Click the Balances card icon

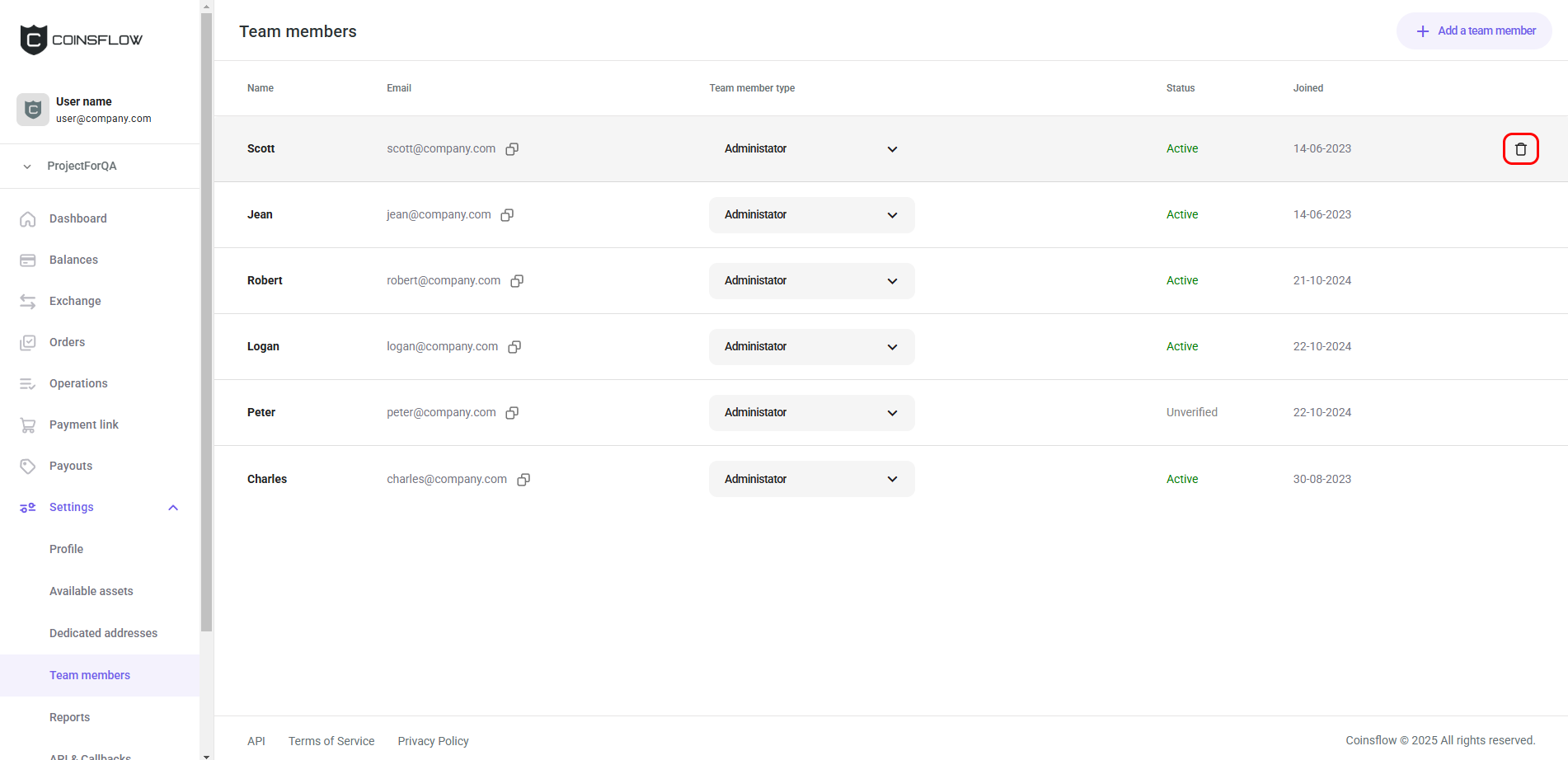click(x=28, y=260)
